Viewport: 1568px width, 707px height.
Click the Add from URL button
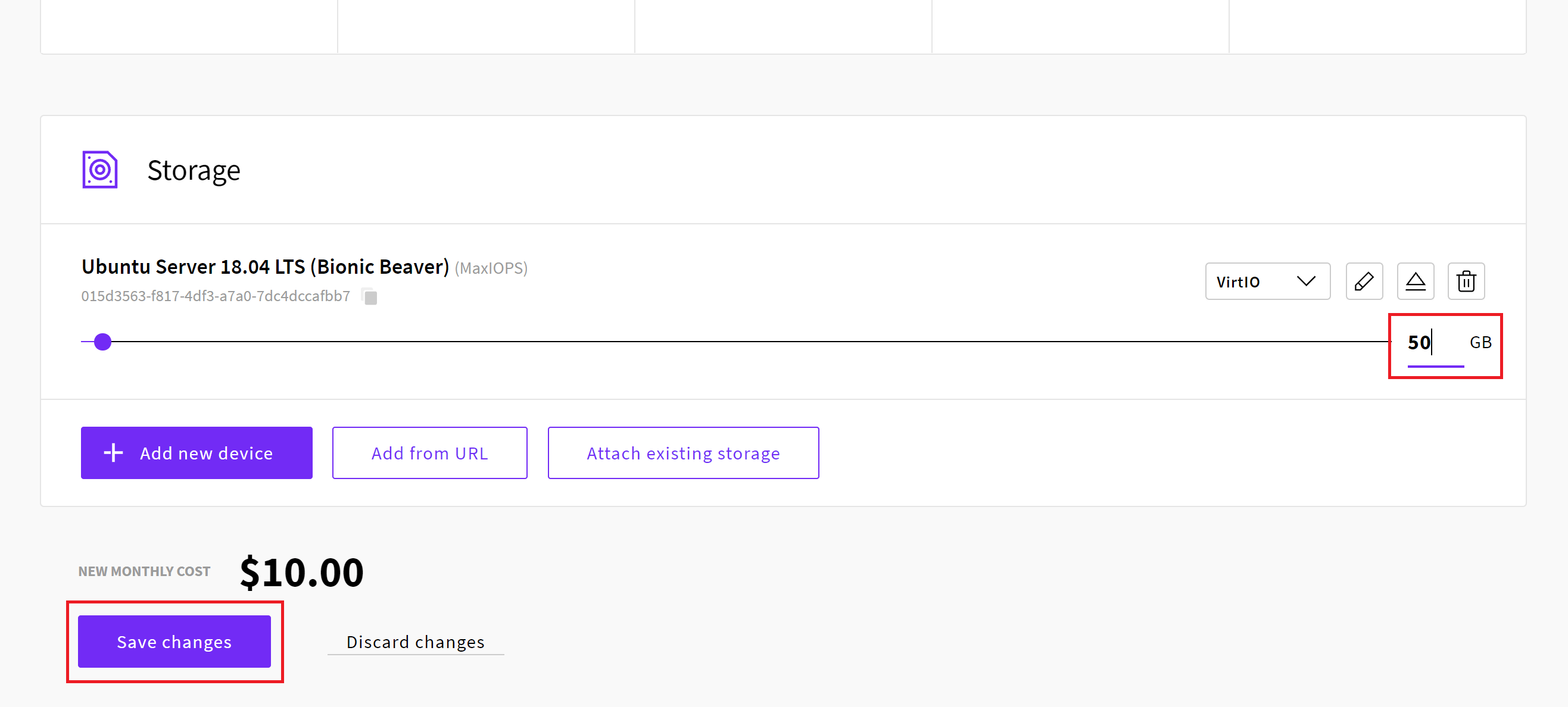[x=430, y=453]
